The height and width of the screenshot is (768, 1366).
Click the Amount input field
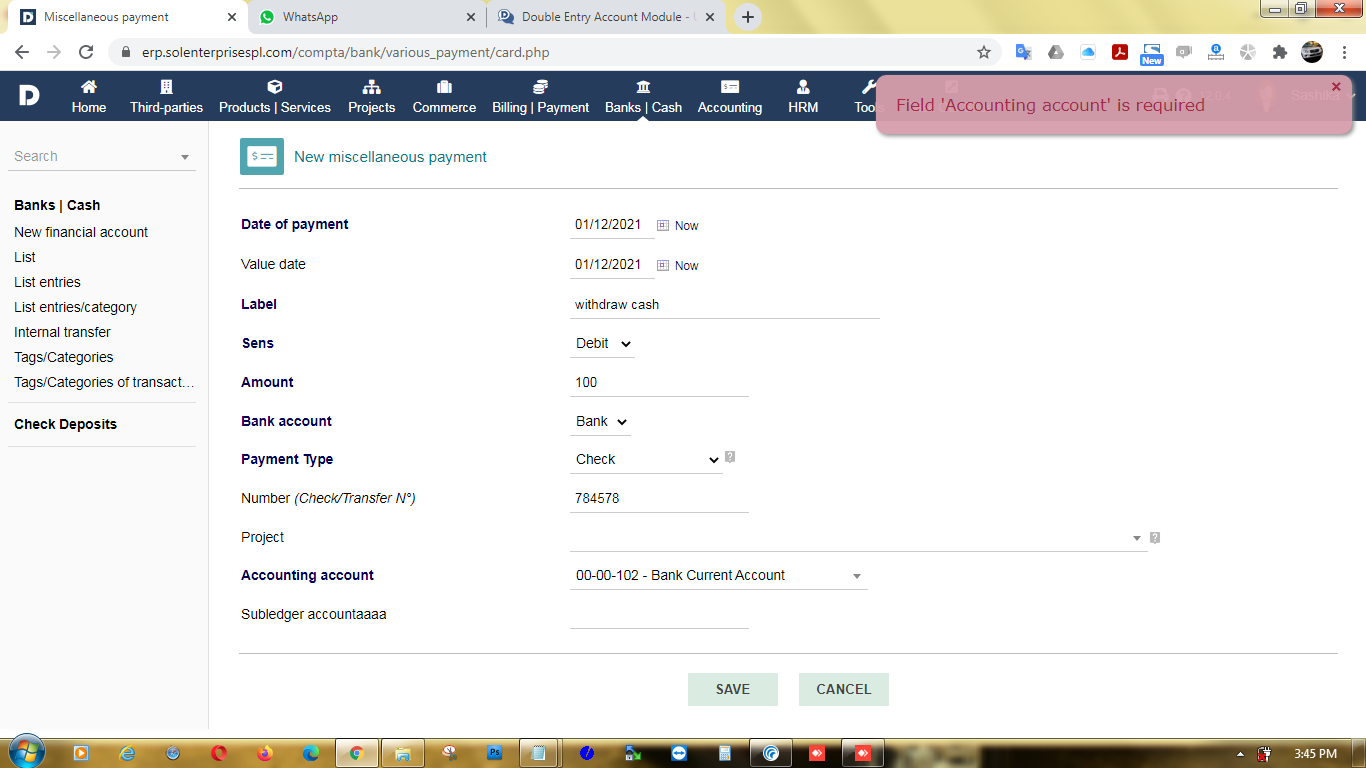659,382
